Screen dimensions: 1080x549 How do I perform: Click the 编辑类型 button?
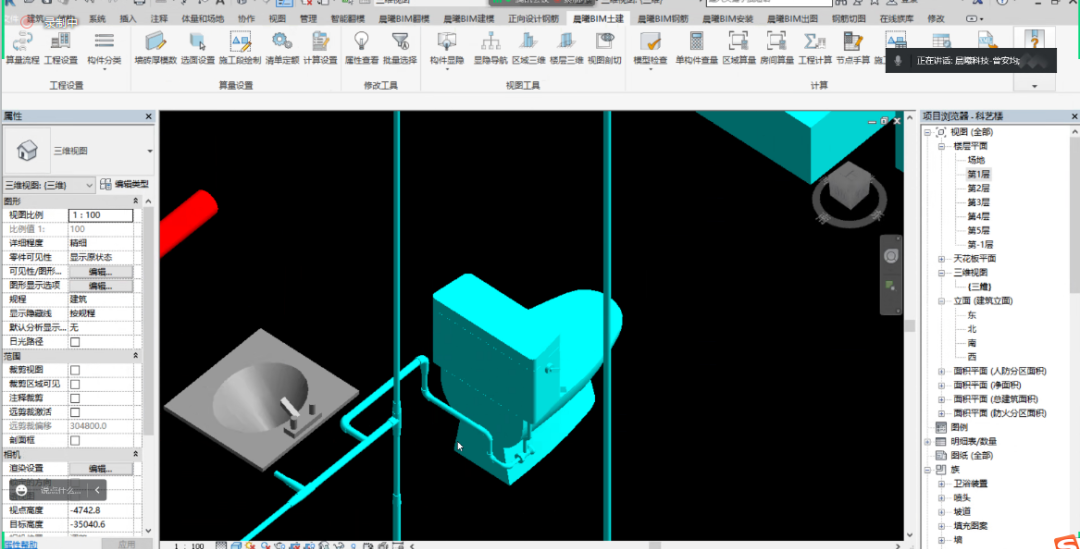(125, 185)
